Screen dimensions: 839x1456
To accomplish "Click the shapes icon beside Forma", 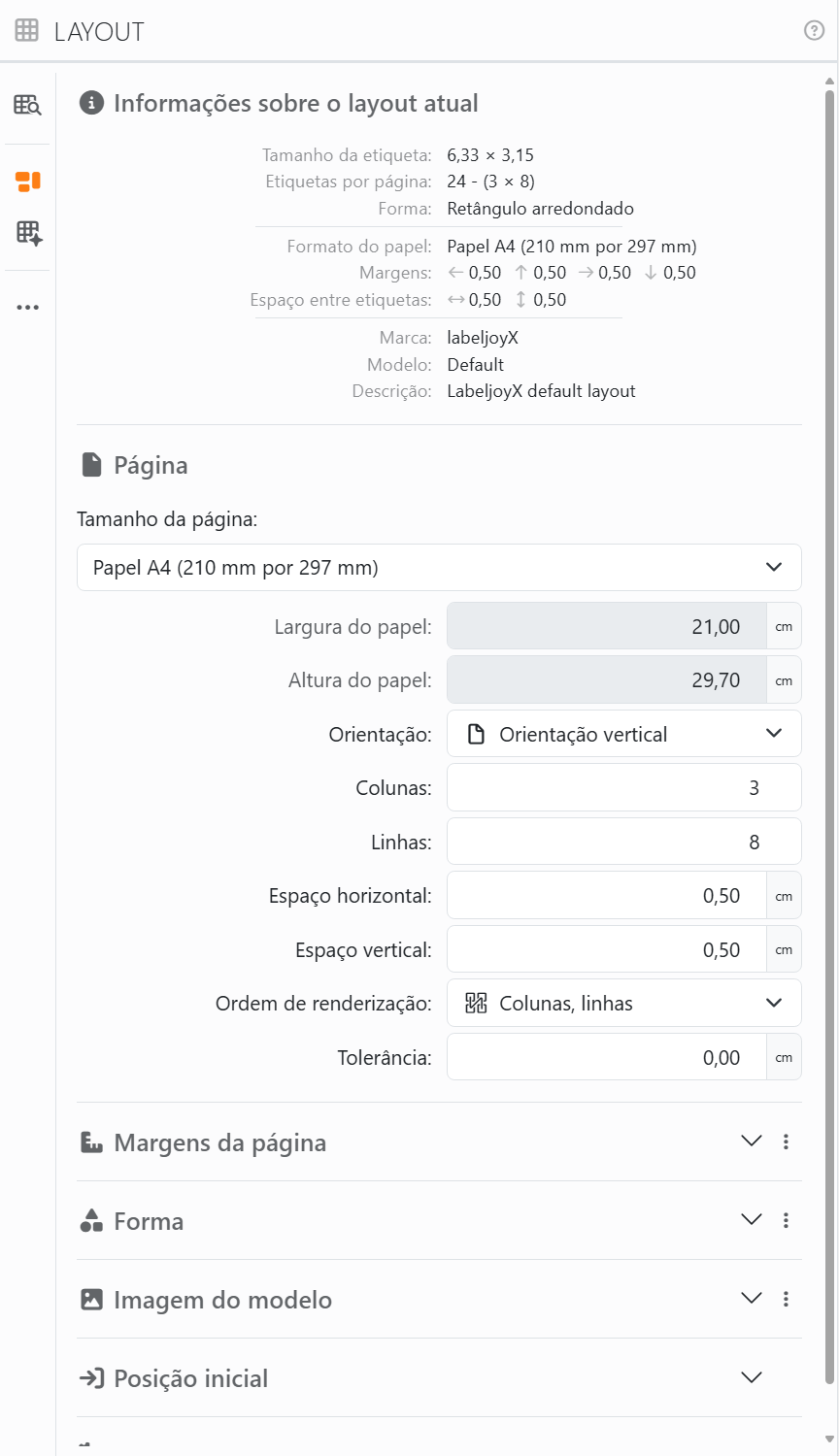I will (91, 1221).
